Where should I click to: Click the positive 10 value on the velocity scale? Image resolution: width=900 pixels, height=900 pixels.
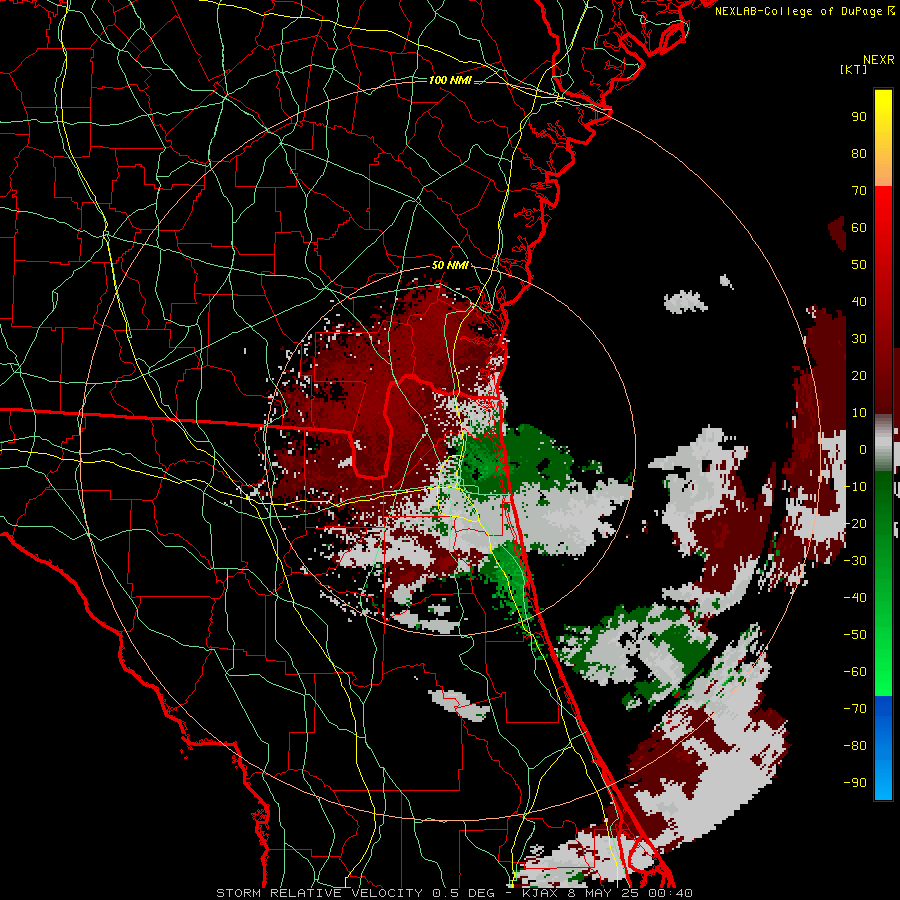[859, 413]
